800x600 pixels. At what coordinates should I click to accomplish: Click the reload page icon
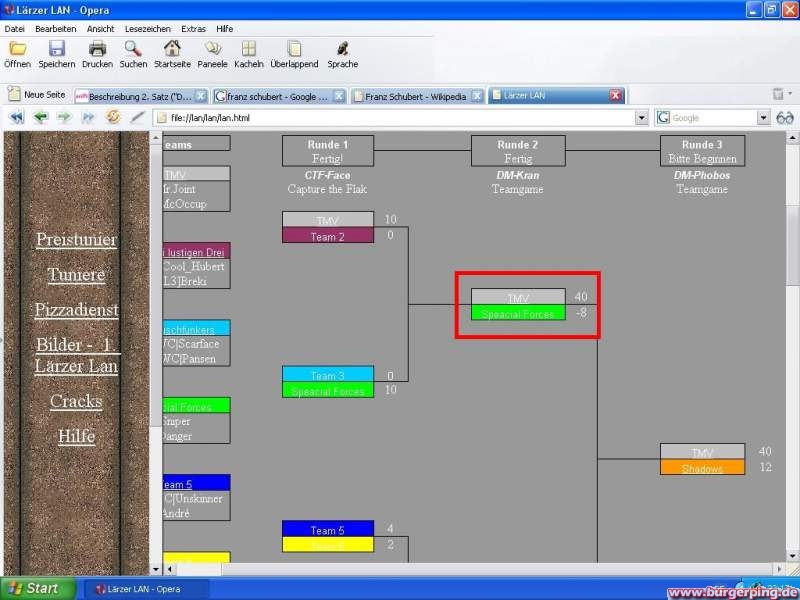click(113, 117)
